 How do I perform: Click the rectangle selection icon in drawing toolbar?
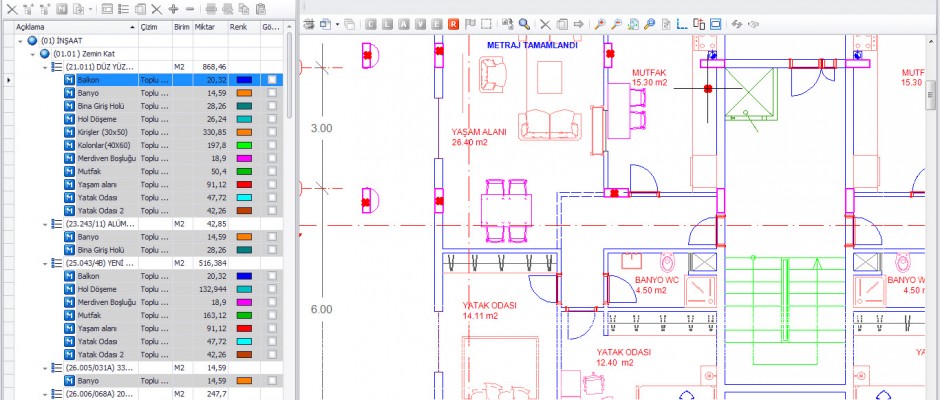click(x=487, y=23)
